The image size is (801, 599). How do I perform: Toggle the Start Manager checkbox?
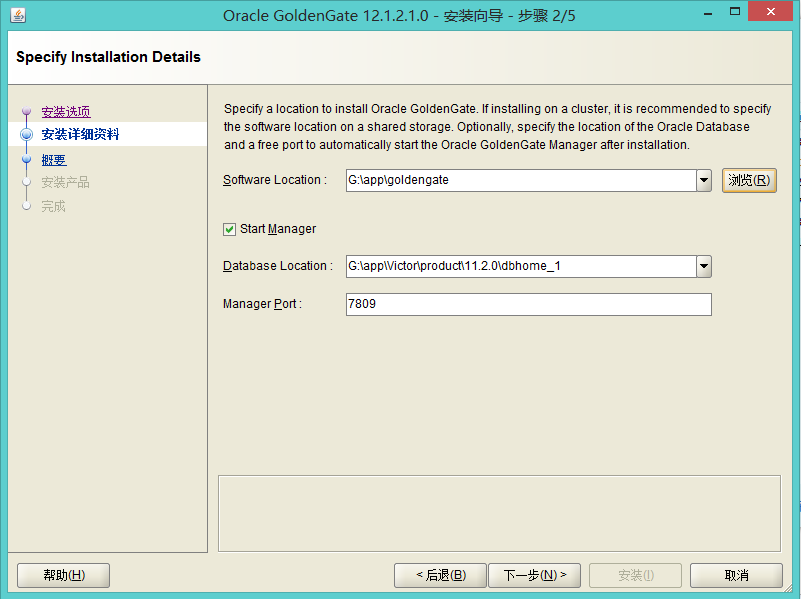click(229, 229)
